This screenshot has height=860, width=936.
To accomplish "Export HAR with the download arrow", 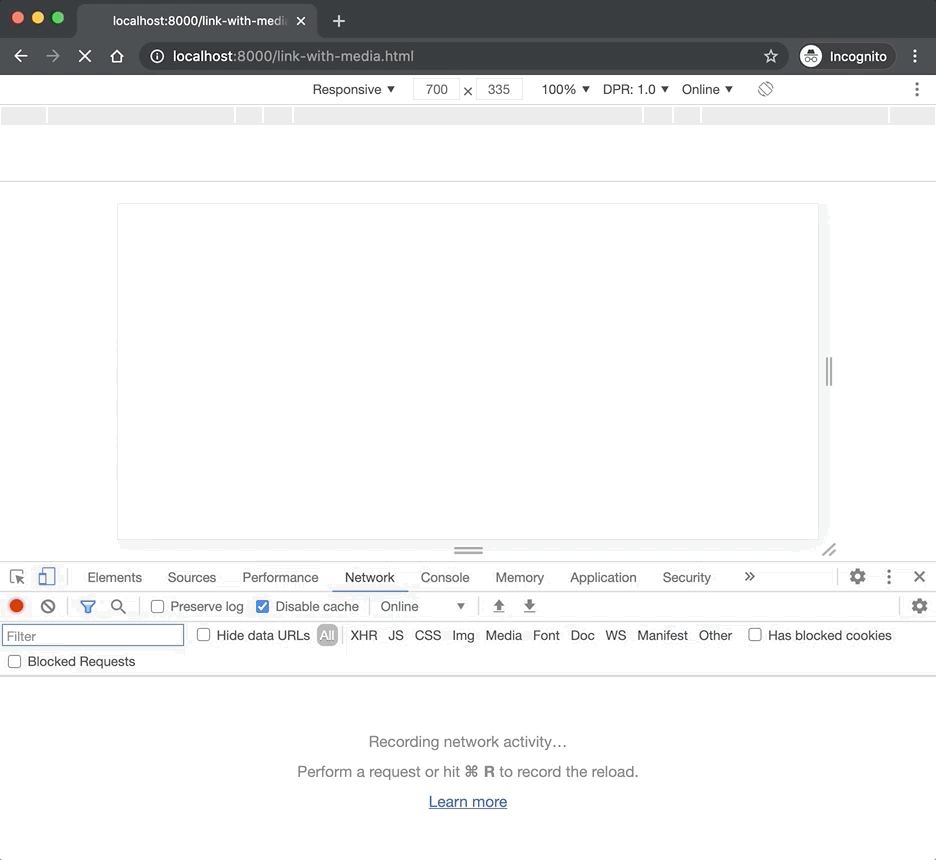I will (x=529, y=606).
